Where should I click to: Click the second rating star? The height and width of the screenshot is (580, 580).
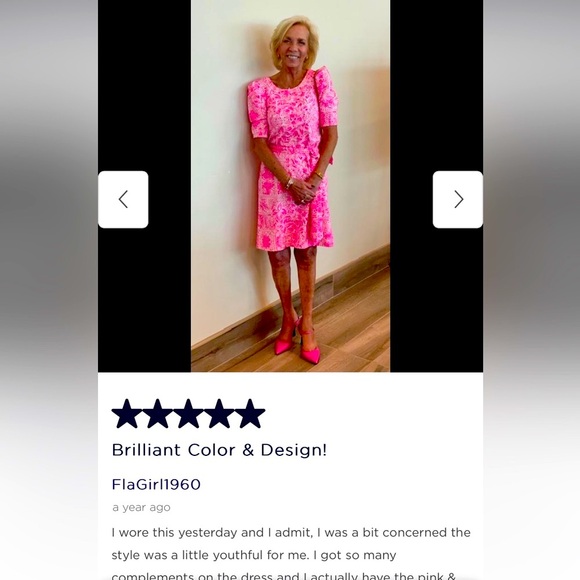click(158, 414)
